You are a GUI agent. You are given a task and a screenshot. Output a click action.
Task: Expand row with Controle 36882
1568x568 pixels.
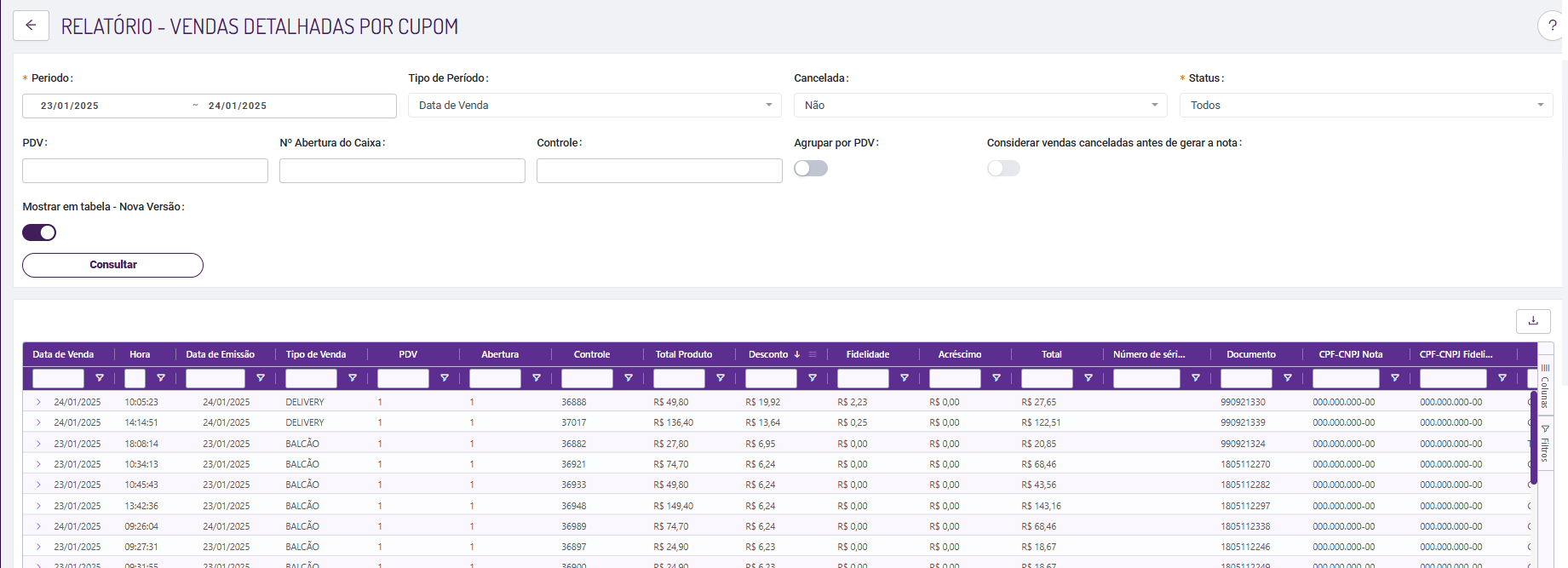point(38,444)
